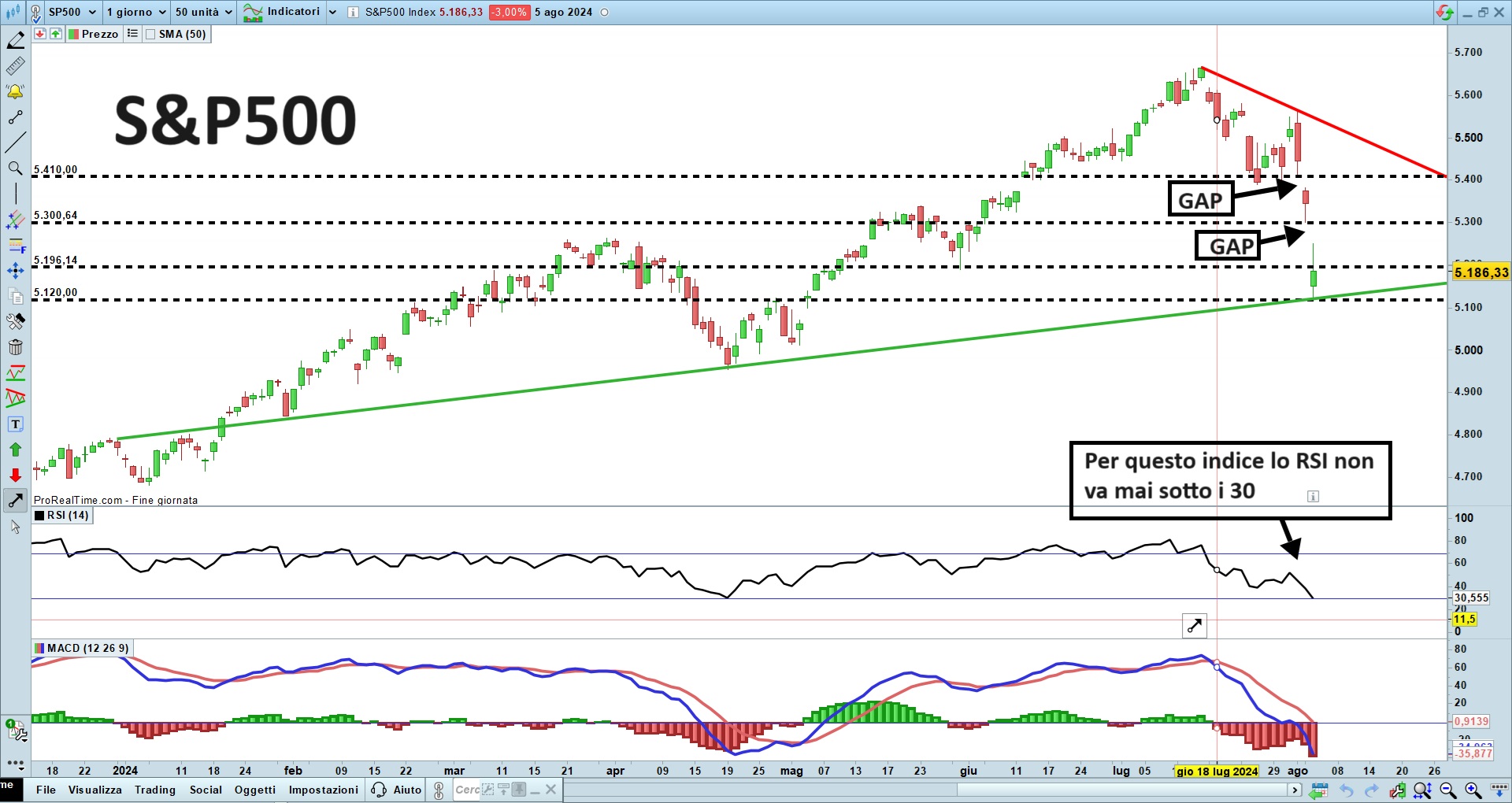Screen dimensions: 1512x803
Task: Select the diagonal trend line tool
Action: click(x=16, y=142)
